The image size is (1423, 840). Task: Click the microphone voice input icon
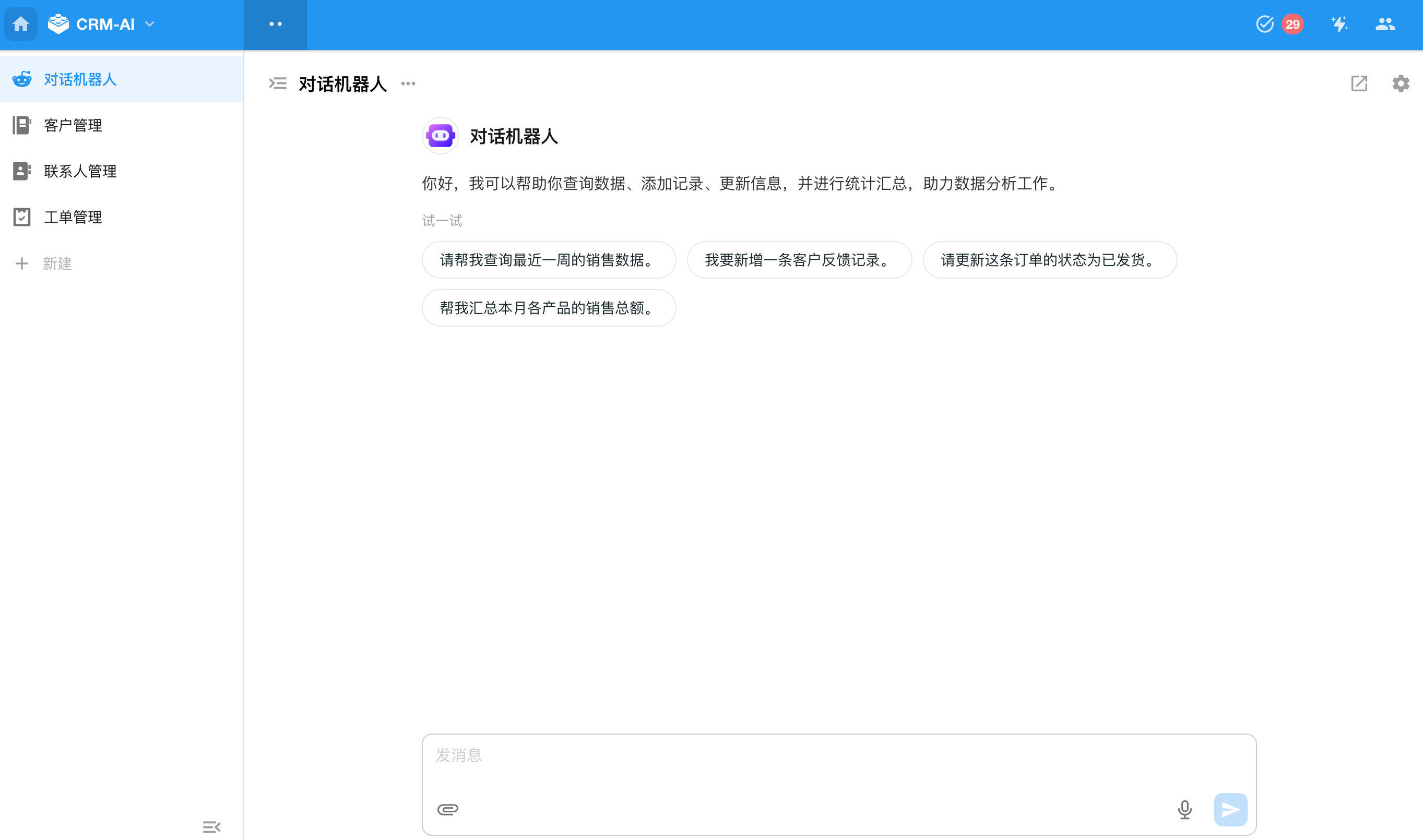tap(1184, 809)
